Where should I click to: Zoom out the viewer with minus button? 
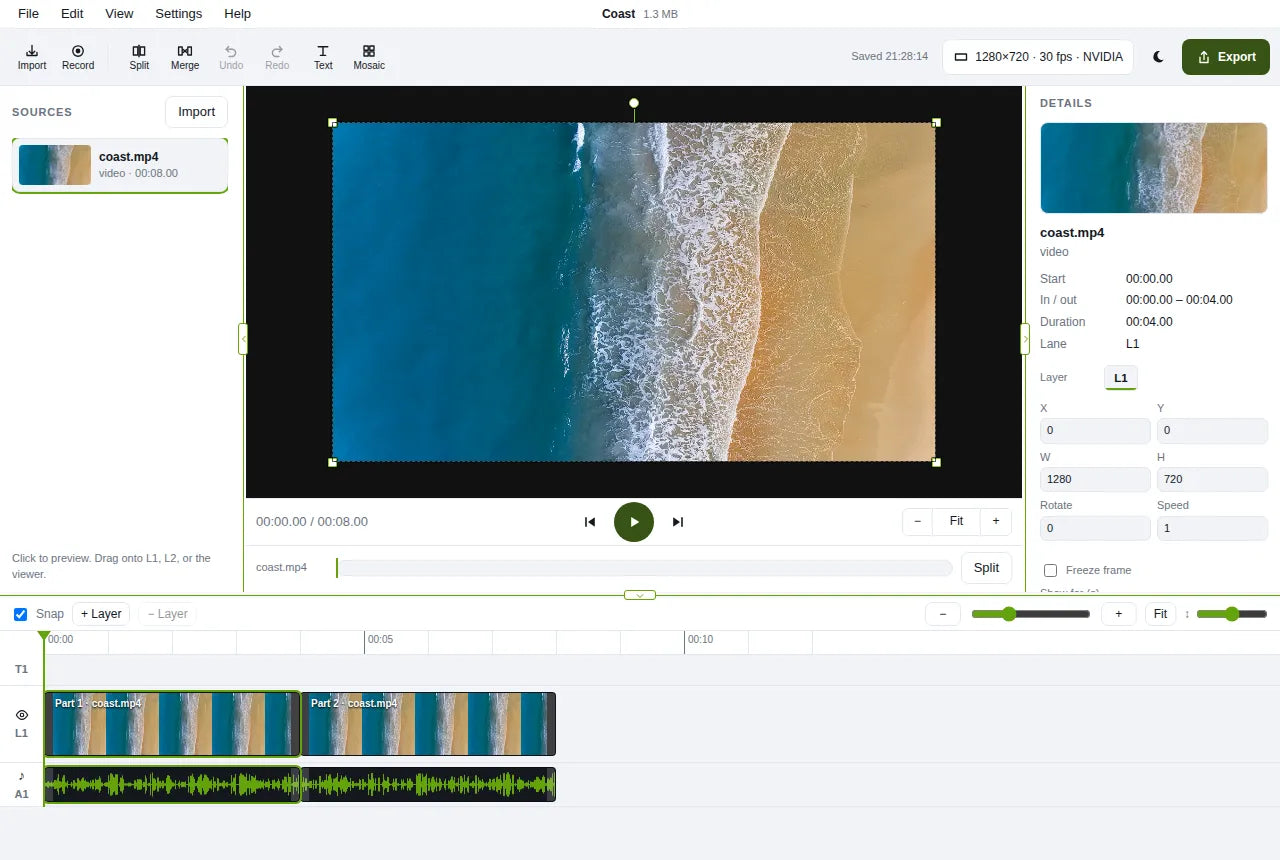917,521
